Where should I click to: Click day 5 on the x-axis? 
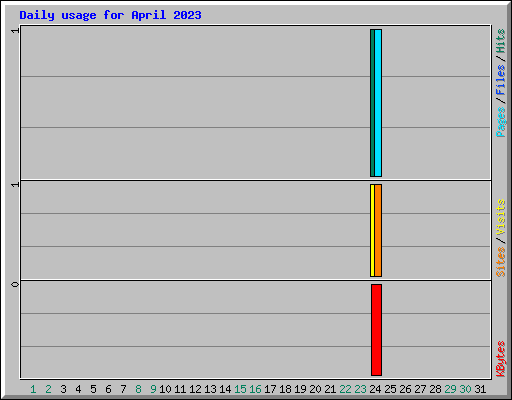point(93,389)
